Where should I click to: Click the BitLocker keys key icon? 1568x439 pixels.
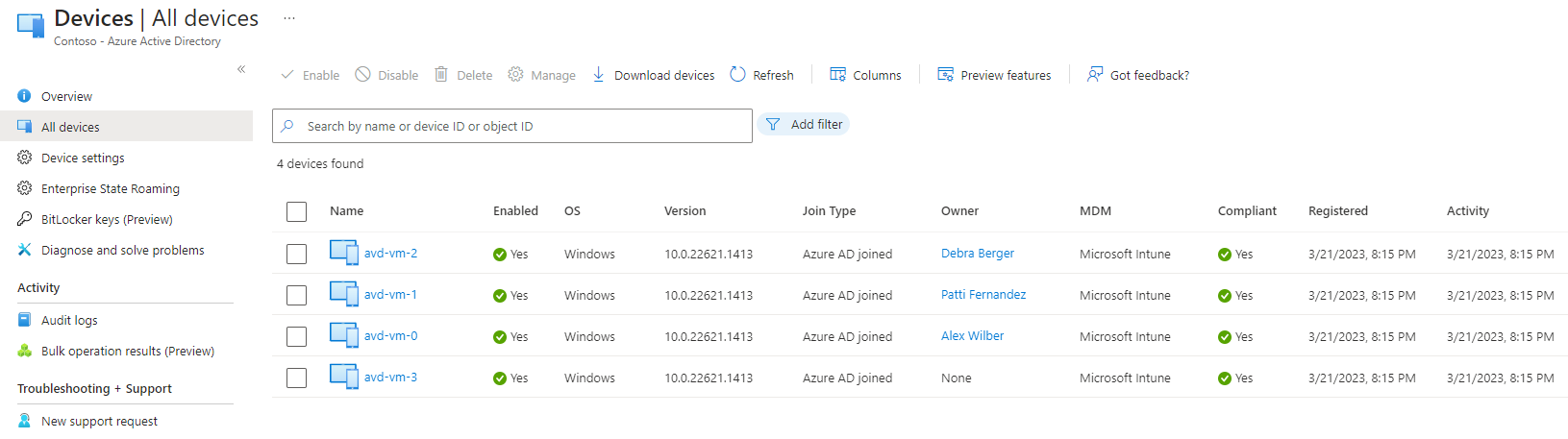[x=25, y=219]
